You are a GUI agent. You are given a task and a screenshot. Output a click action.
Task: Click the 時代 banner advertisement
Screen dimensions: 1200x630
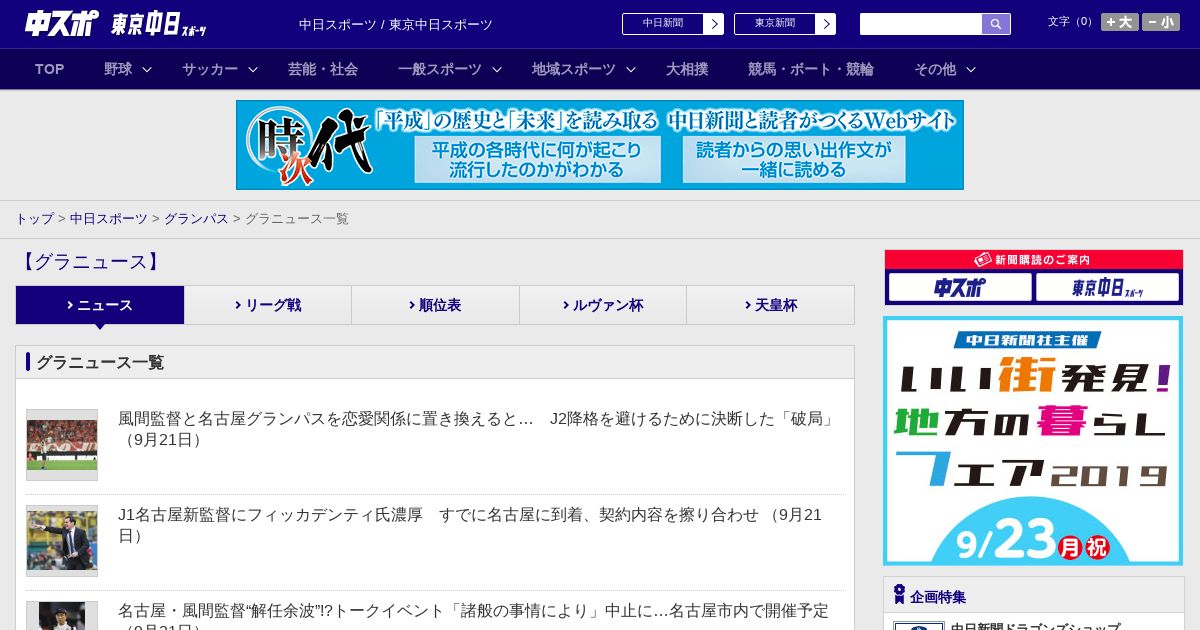pos(600,145)
